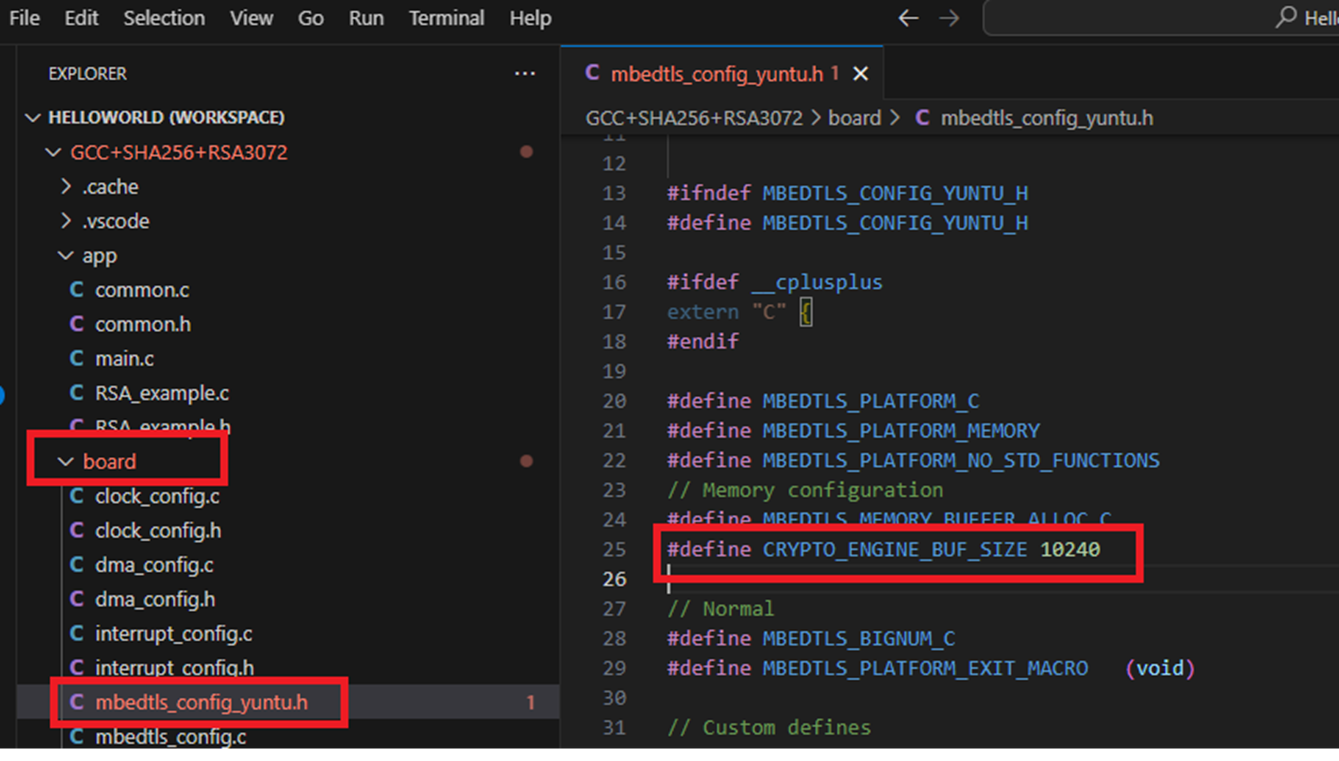Click C icon of main.c

pyautogui.click(x=77, y=358)
